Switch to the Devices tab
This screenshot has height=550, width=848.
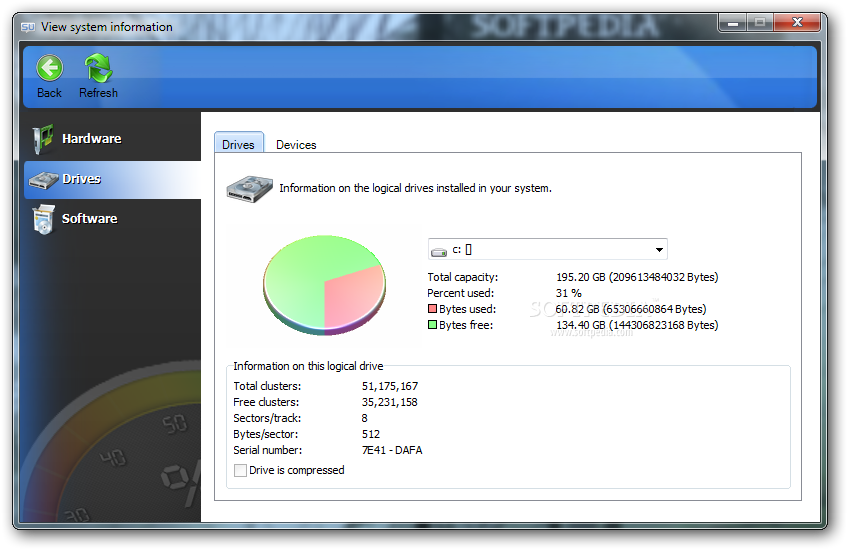click(296, 145)
